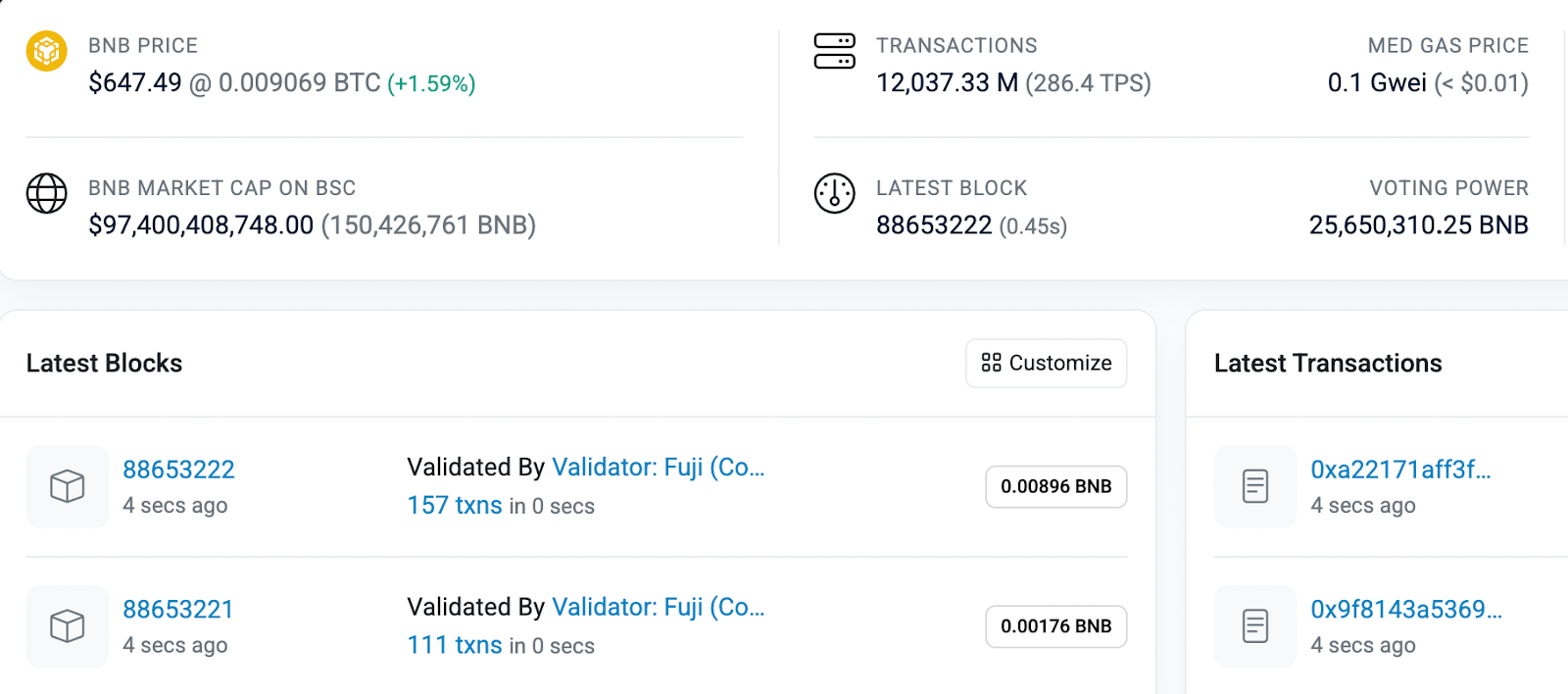Open block 88653221 link
Image resolution: width=1568 pixels, height=694 pixels.
(x=178, y=610)
